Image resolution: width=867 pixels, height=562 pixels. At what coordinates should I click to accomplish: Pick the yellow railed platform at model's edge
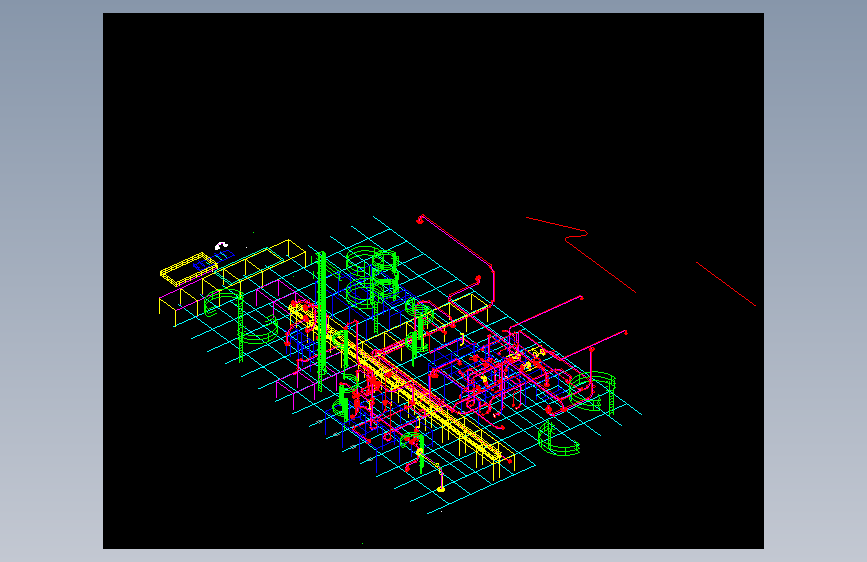(189, 268)
